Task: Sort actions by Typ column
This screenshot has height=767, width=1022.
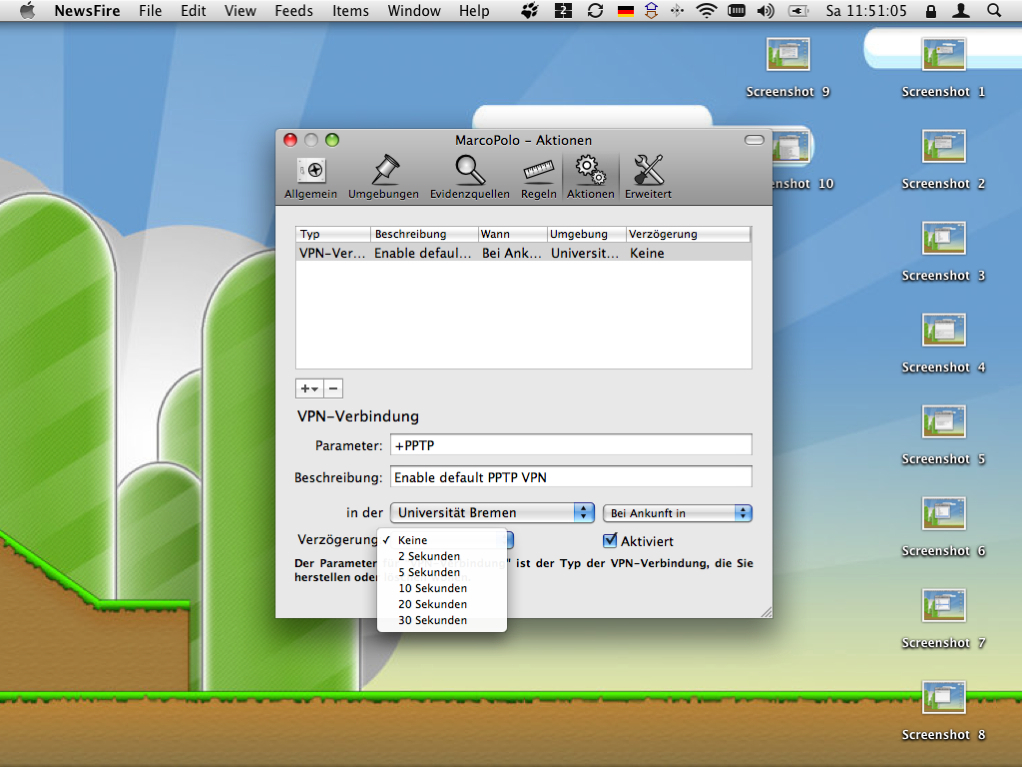Action: point(333,234)
